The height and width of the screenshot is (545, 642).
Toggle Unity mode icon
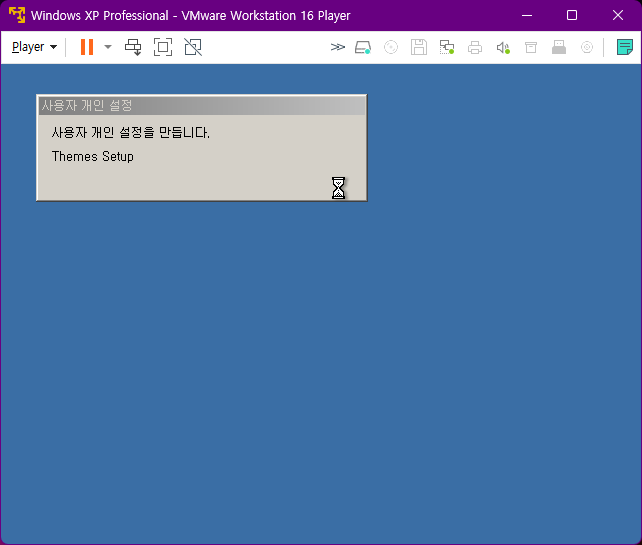[193, 47]
